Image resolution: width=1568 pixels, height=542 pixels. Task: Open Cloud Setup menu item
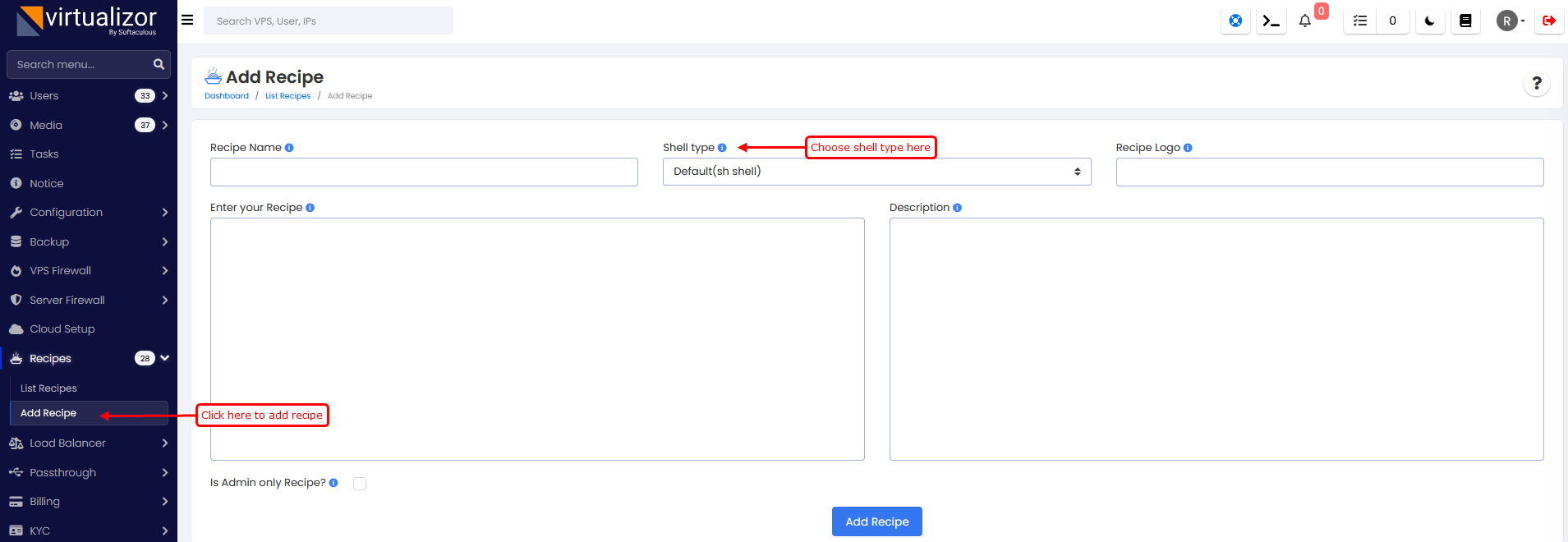click(62, 329)
